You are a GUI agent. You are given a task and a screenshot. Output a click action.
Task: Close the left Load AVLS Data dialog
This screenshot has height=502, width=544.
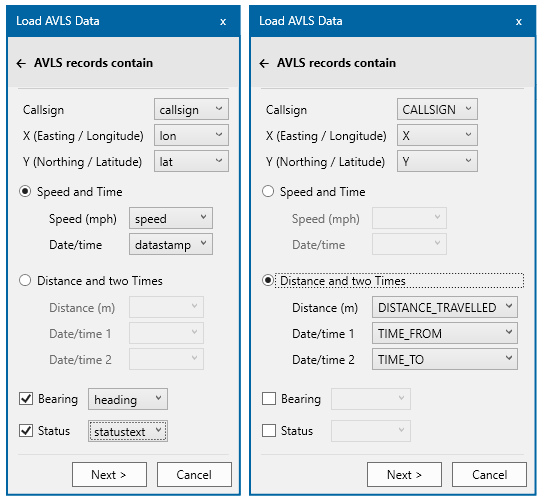(223, 22)
